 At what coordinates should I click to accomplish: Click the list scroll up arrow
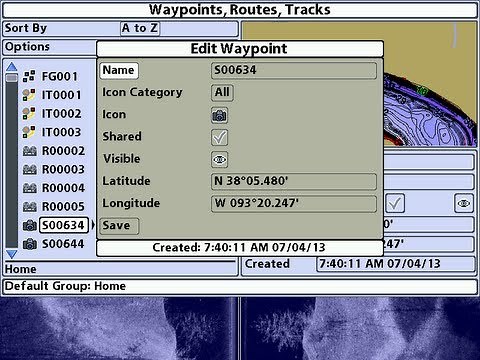(12, 67)
